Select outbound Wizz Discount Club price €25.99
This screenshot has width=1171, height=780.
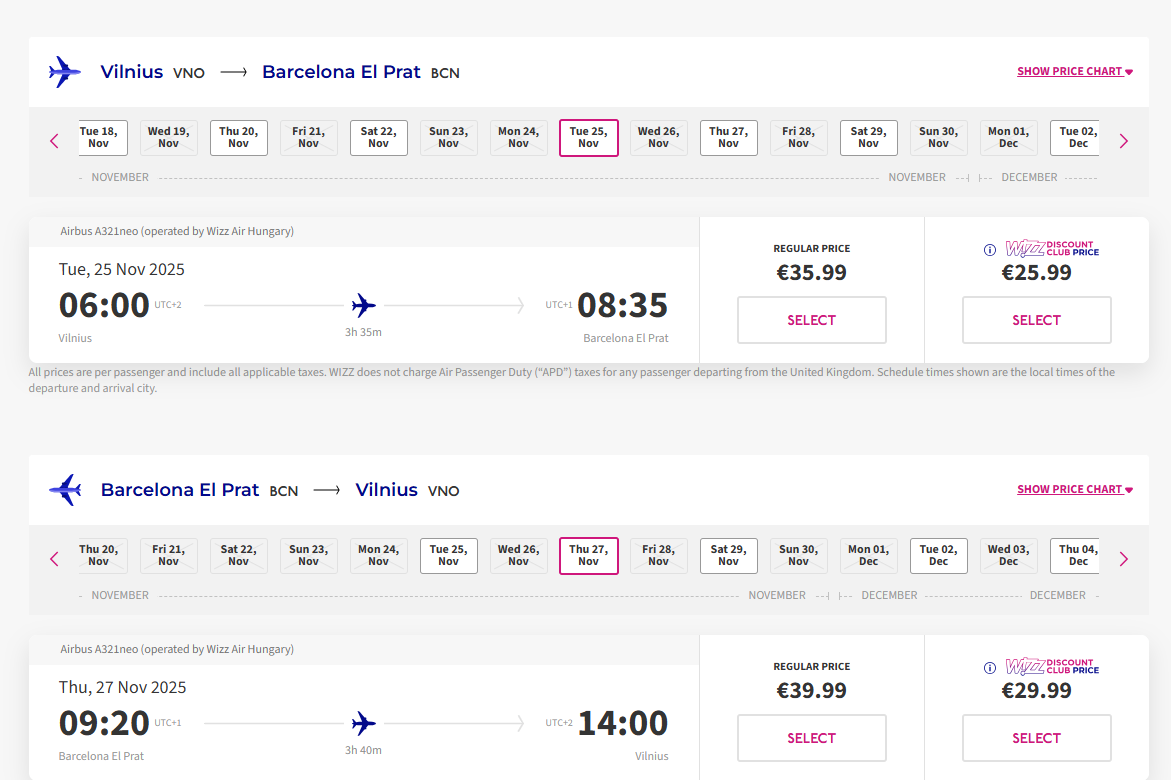click(x=1036, y=320)
